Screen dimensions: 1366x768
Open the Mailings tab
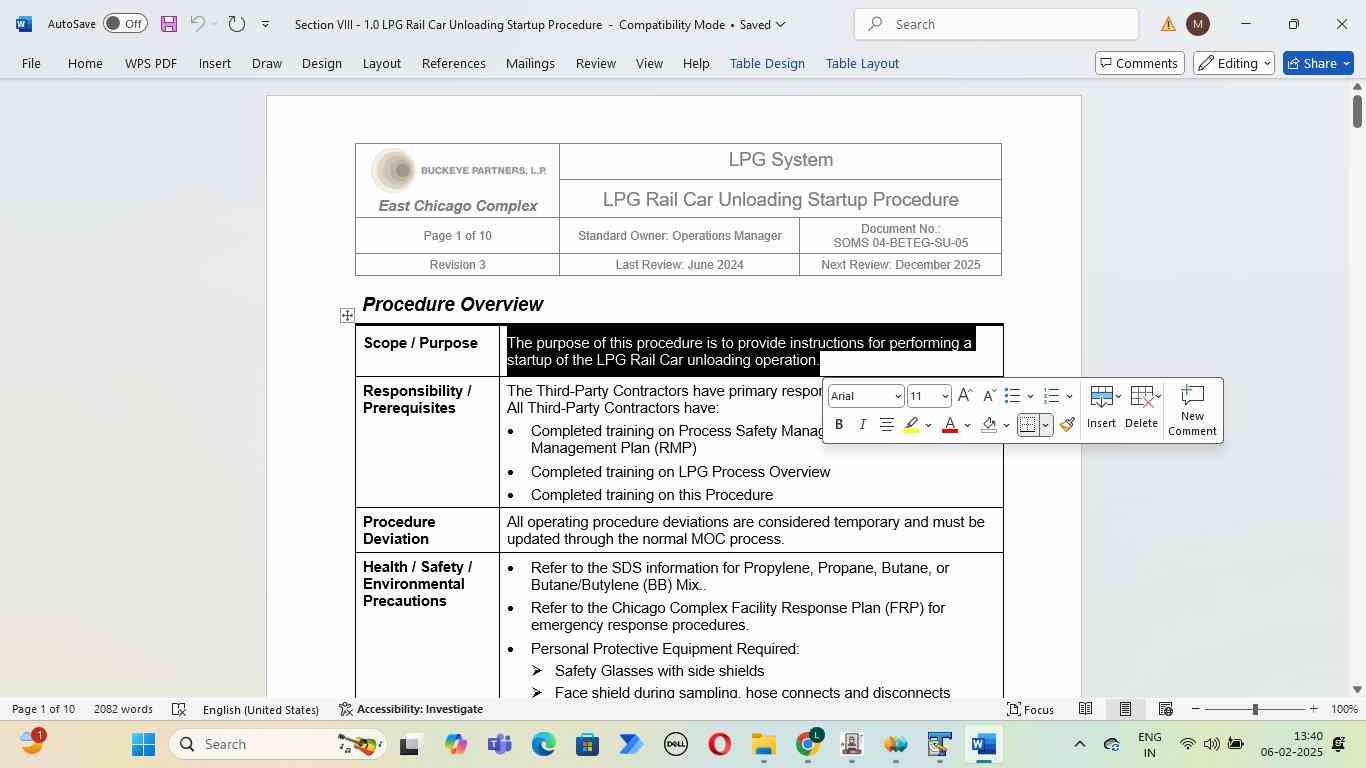tap(530, 63)
